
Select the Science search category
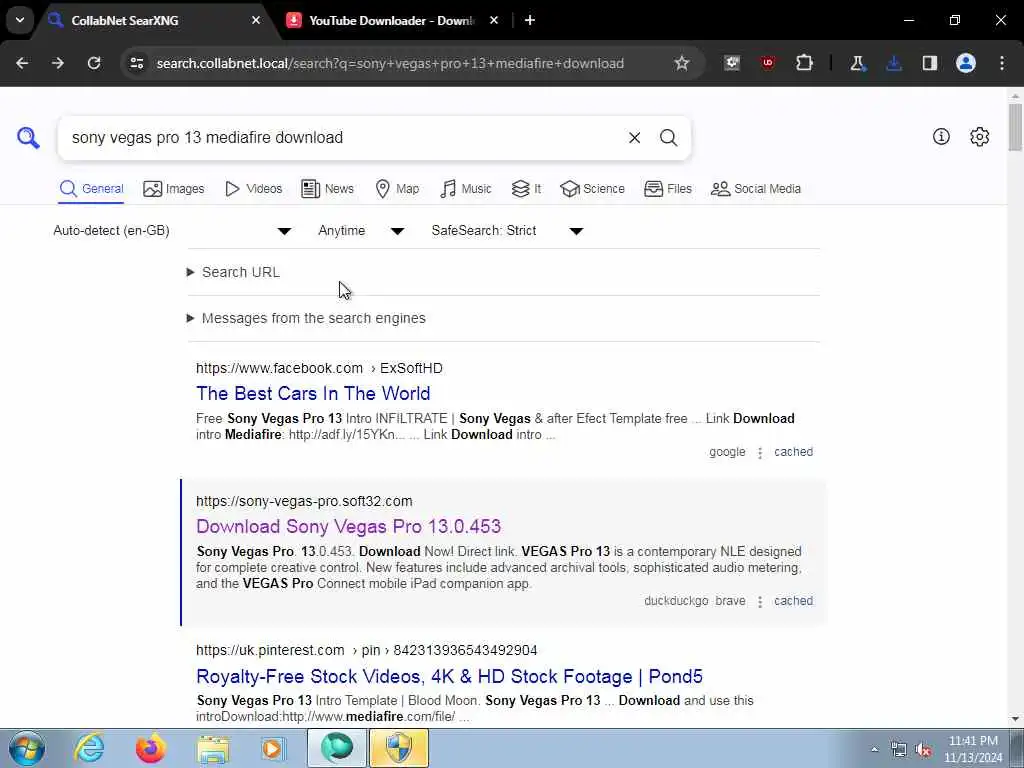[x=592, y=189]
